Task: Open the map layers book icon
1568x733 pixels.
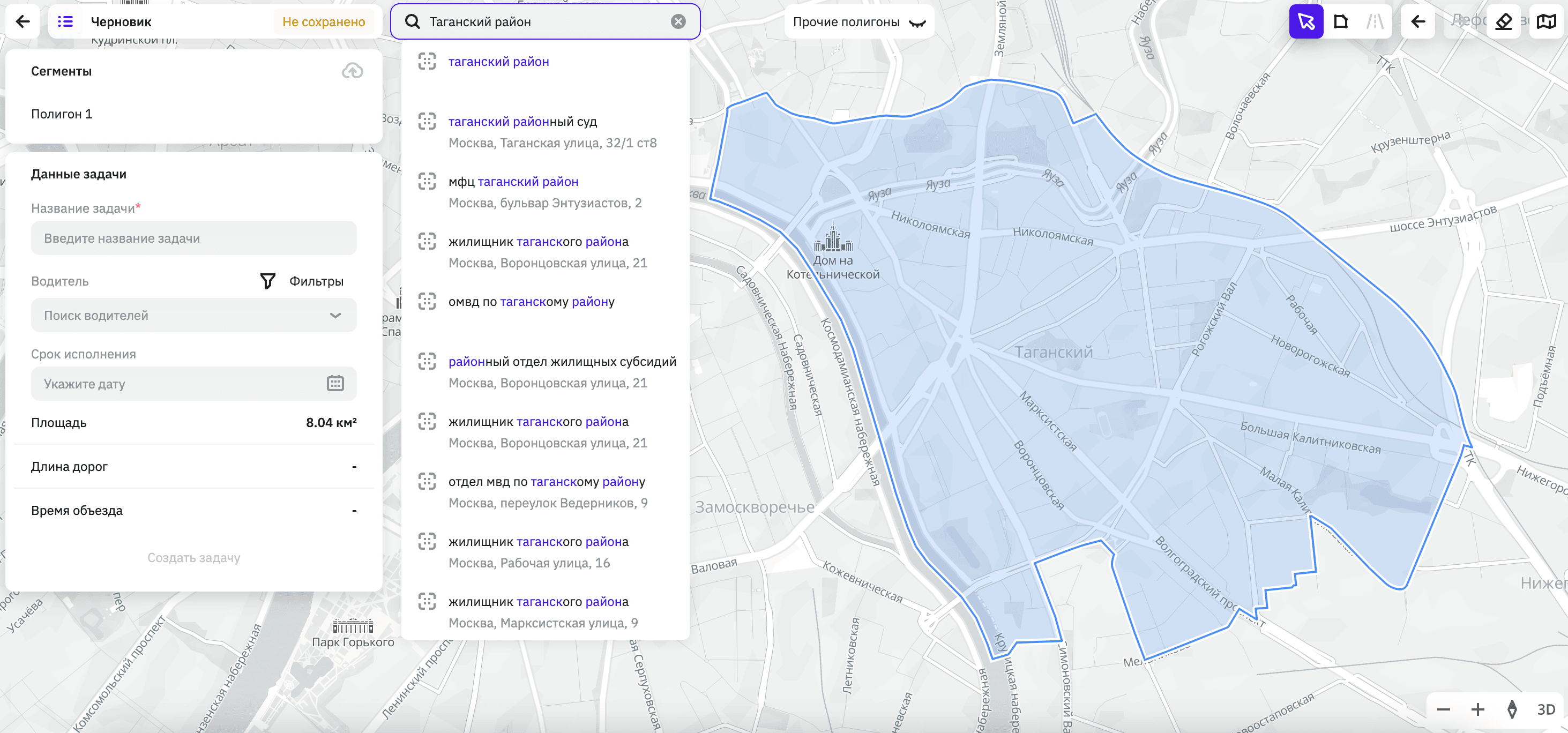Action: (x=1547, y=21)
